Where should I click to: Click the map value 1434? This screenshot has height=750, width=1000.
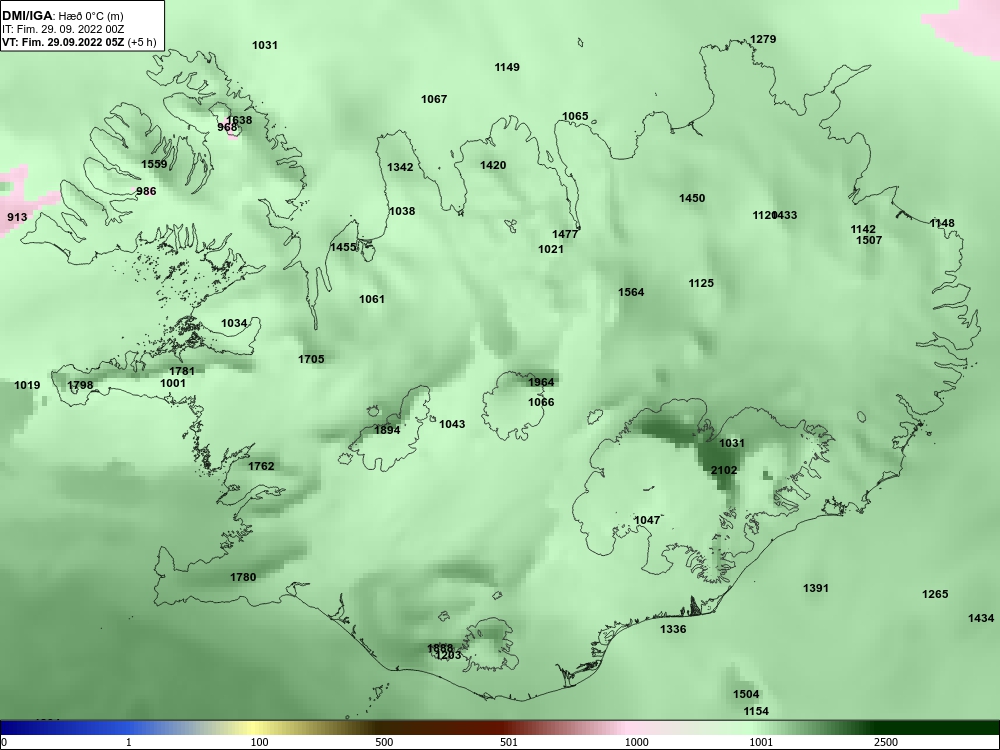pyautogui.click(x=981, y=618)
